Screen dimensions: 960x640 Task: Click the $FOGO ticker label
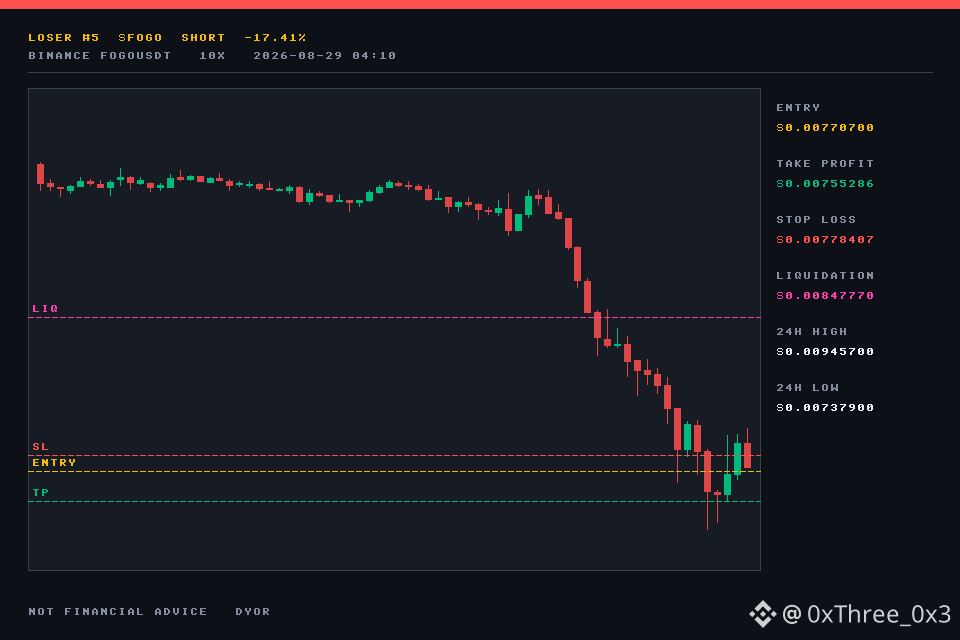click(x=140, y=38)
